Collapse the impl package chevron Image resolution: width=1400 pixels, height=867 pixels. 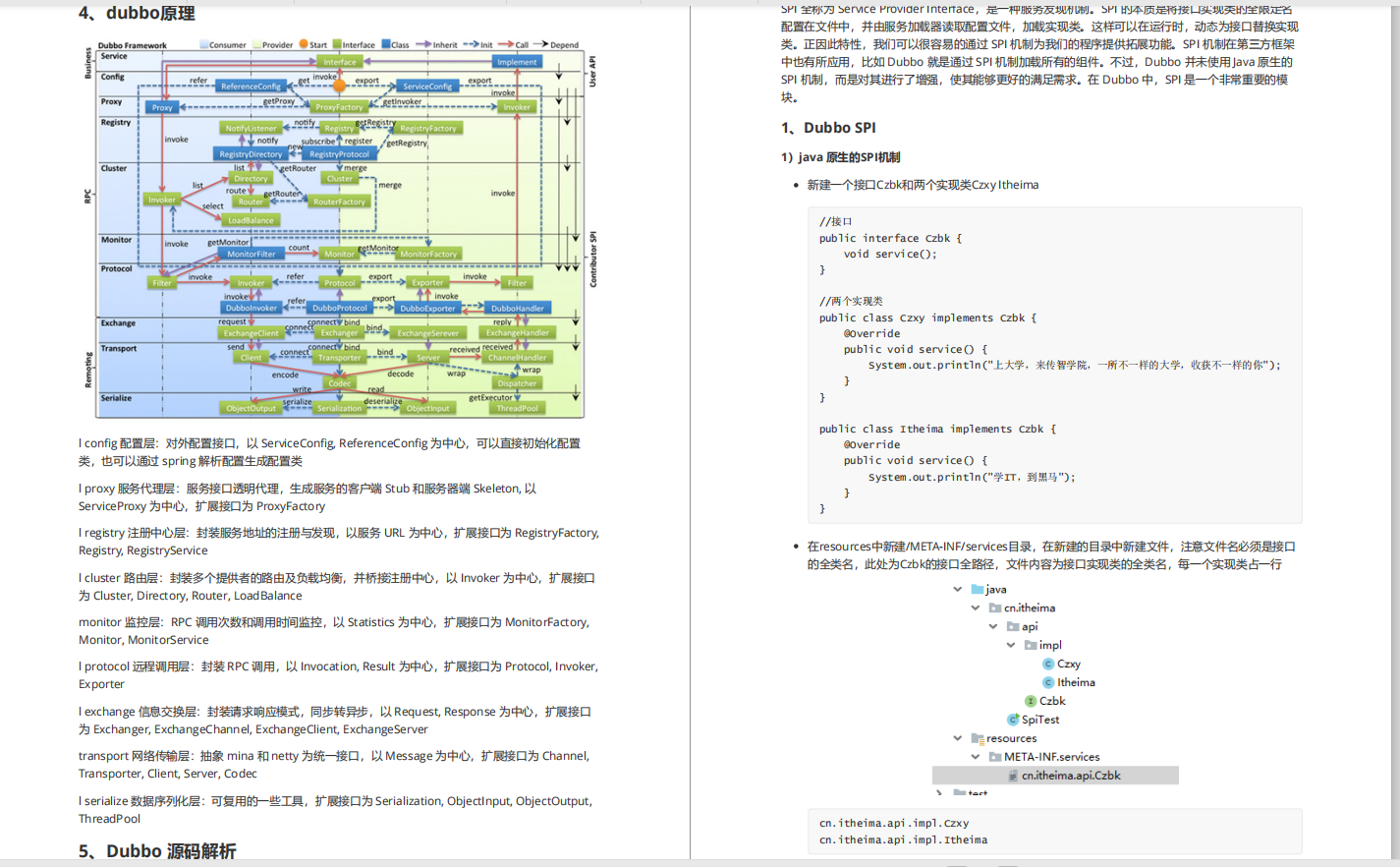(1010, 646)
